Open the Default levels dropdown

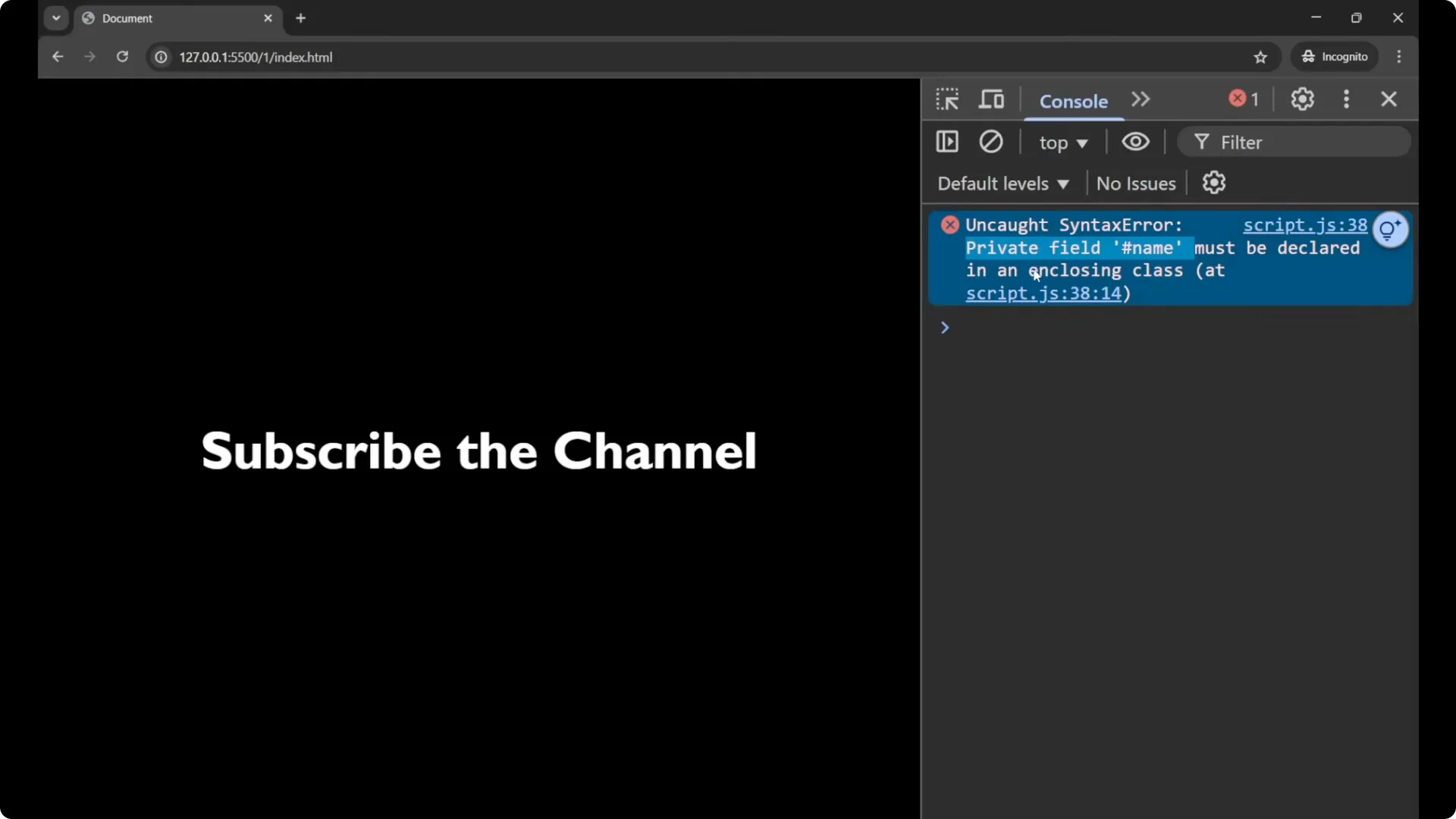coord(1003,184)
